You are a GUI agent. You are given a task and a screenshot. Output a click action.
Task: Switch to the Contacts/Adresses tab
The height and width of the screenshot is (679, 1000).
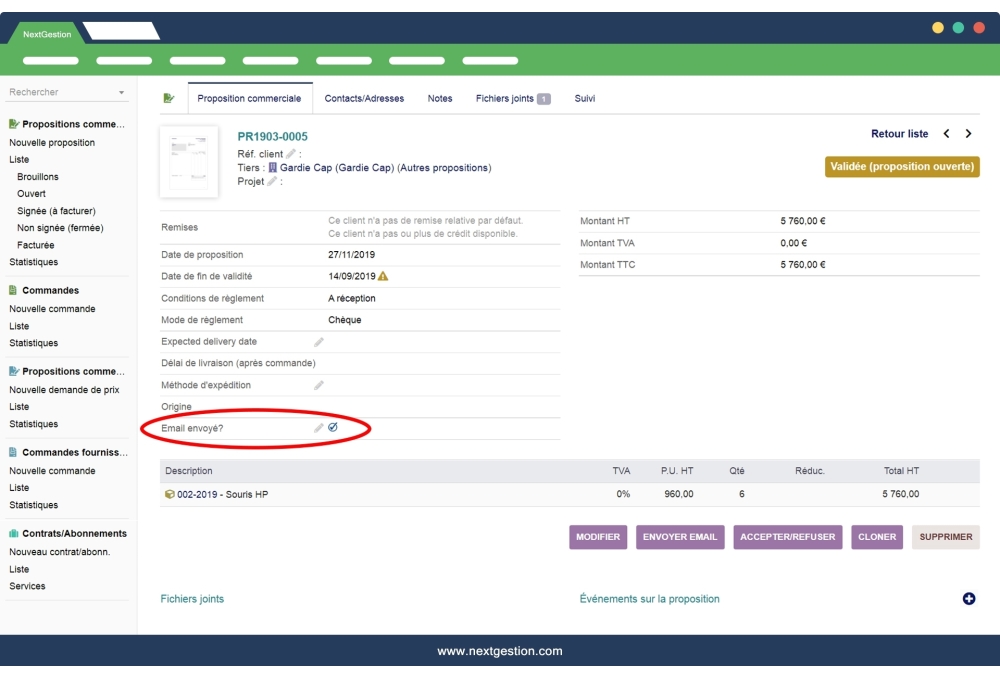366,98
